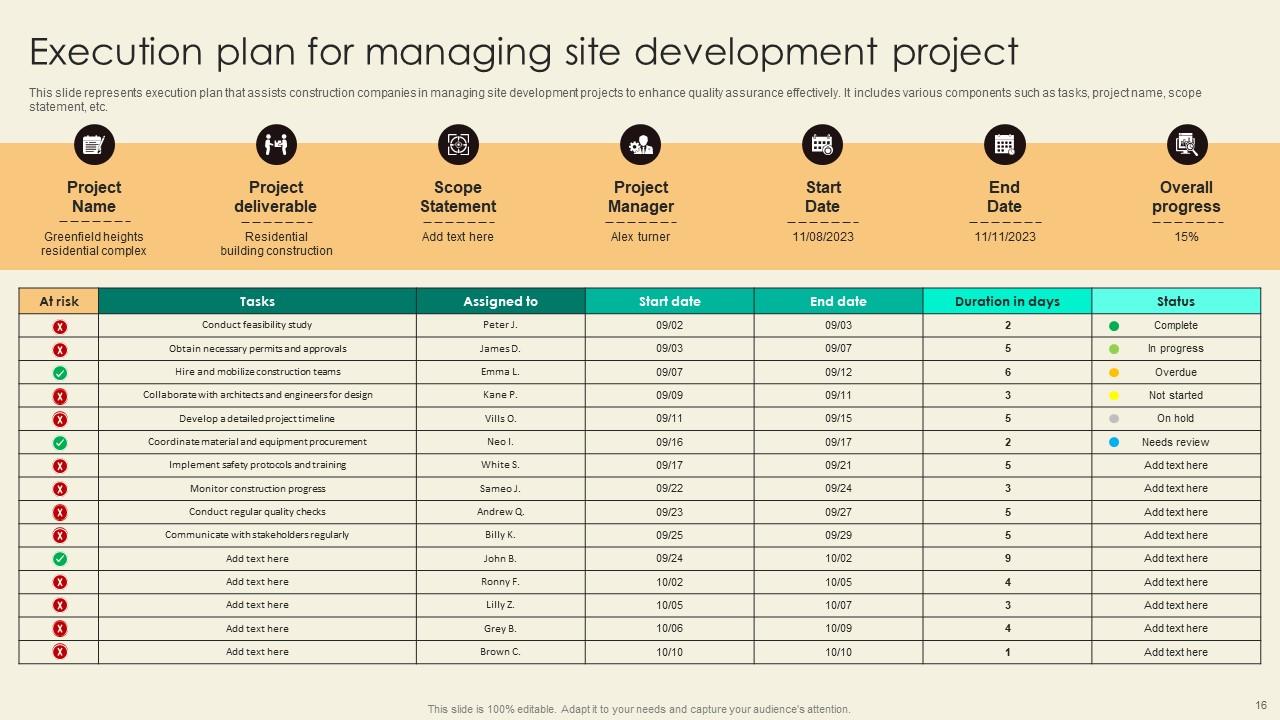Select the Overall progress report icon
Viewport: 1280px width, 720px height.
(x=1186, y=144)
